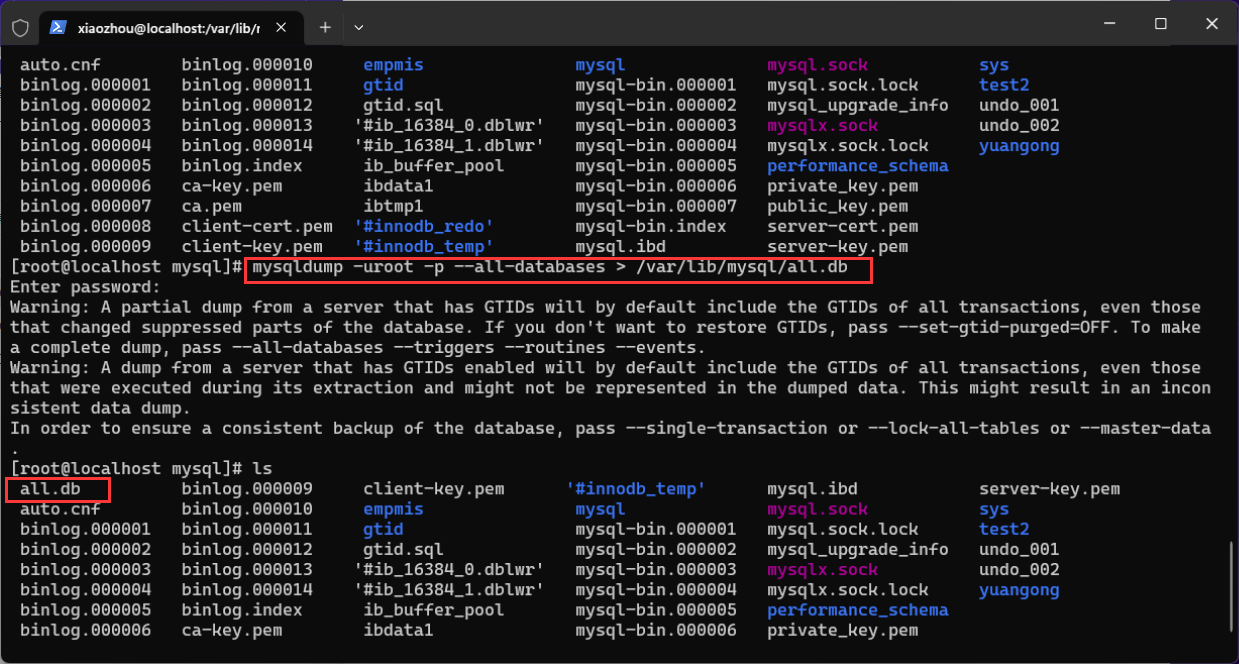Open a new tab with the plus button
The image size is (1239, 664).
pyautogui.click(x=325, y=28)
